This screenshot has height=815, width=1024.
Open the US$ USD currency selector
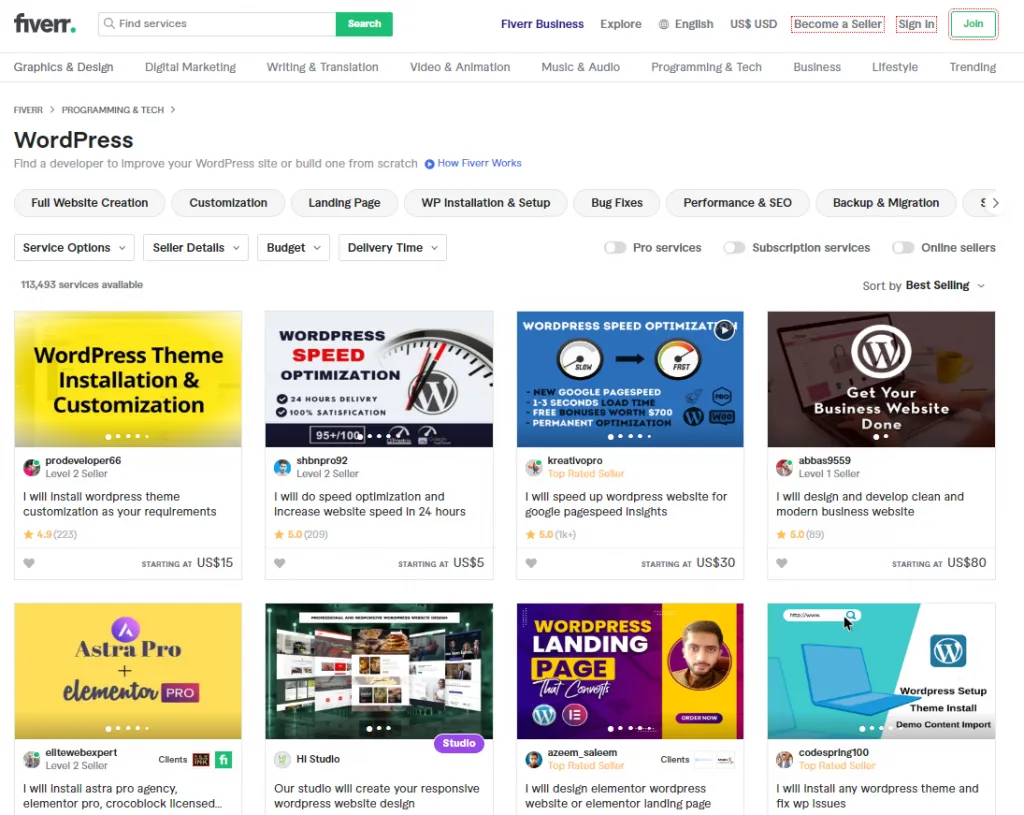[753, 24]
